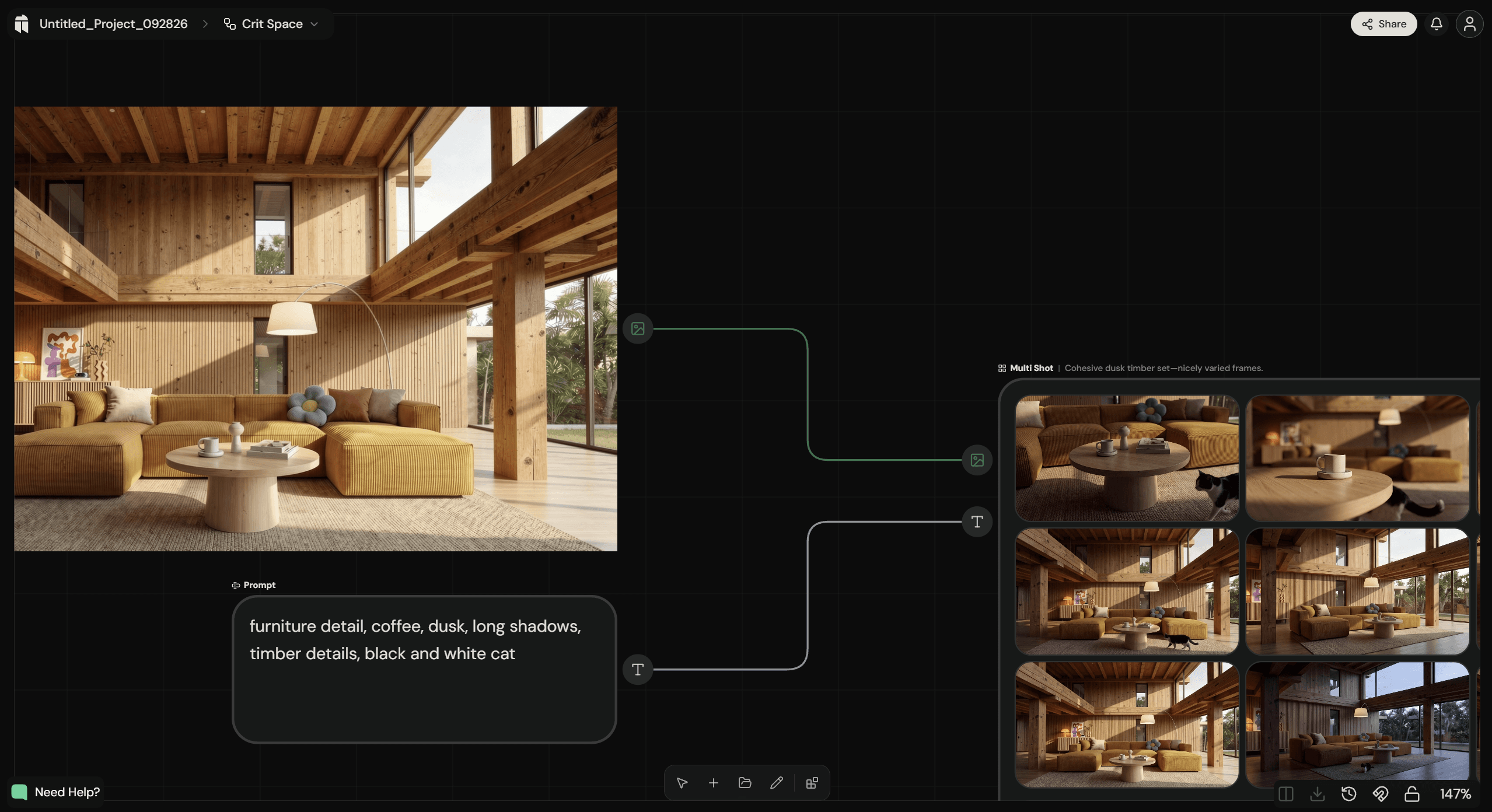Open the wide interior shot with walking cat
Viewport: 1492px width, 812px height.
pos(1127,591)
